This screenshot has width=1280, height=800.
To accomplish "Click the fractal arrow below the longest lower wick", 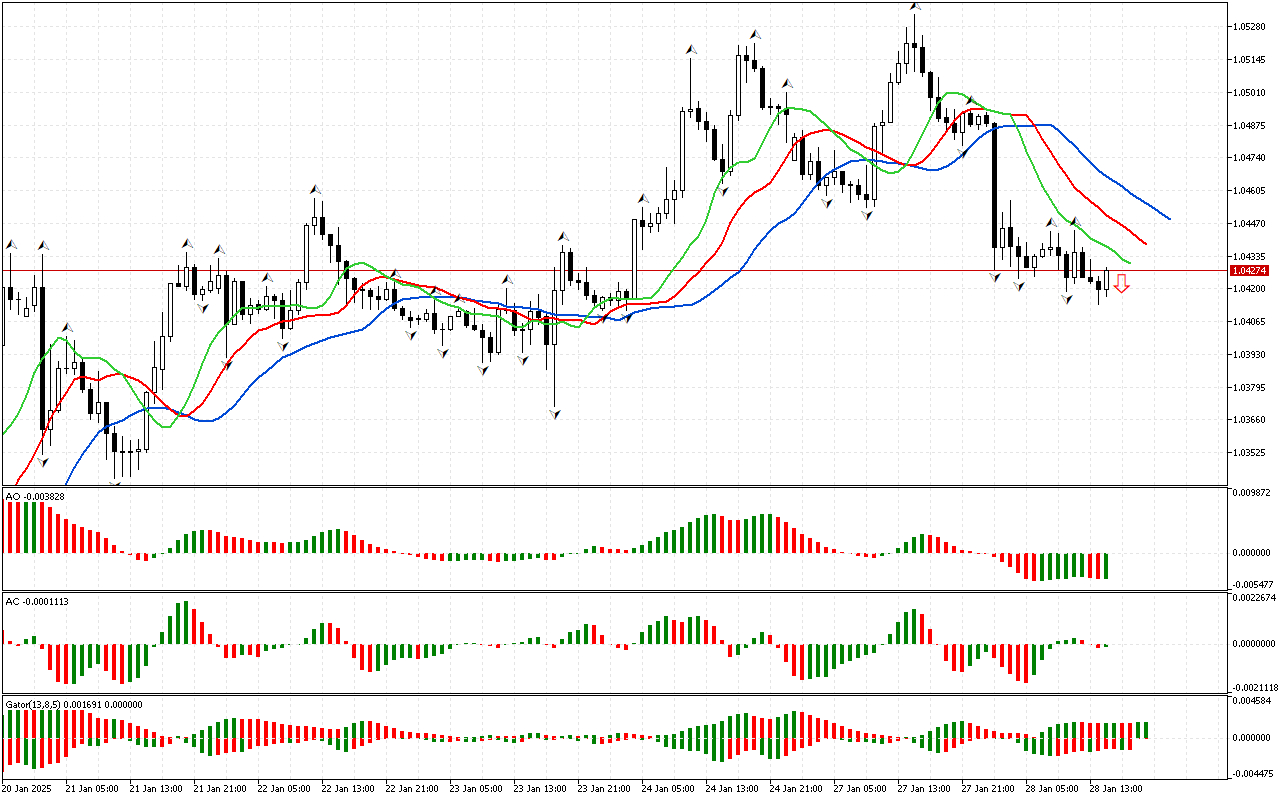I will pyautogui.click(x=553, y=412).
